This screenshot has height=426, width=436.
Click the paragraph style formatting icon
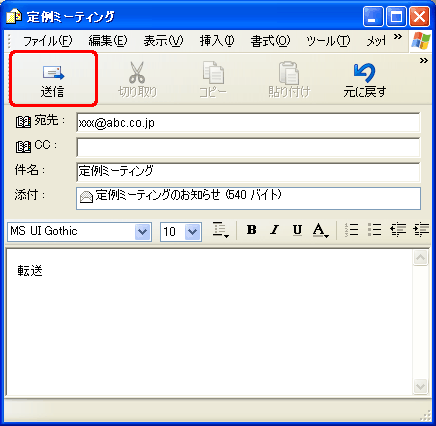[x=220, y=231]
